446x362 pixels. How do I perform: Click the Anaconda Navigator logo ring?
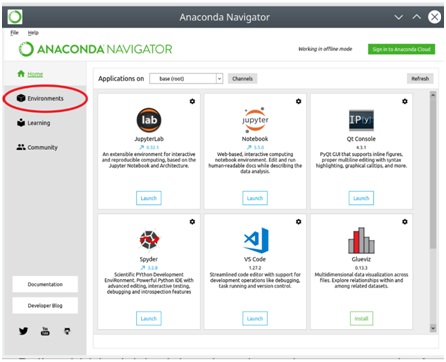click(26, 49)
